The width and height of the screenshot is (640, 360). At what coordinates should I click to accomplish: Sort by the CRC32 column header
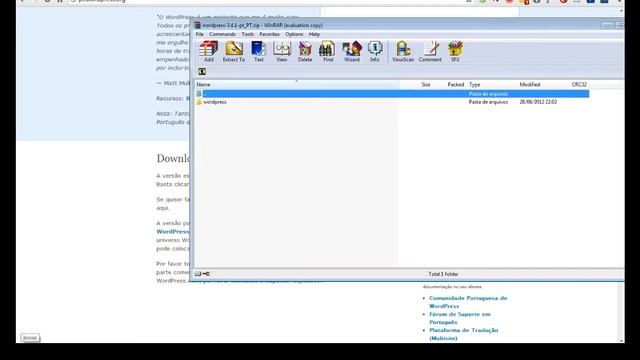tap(579, 84)
